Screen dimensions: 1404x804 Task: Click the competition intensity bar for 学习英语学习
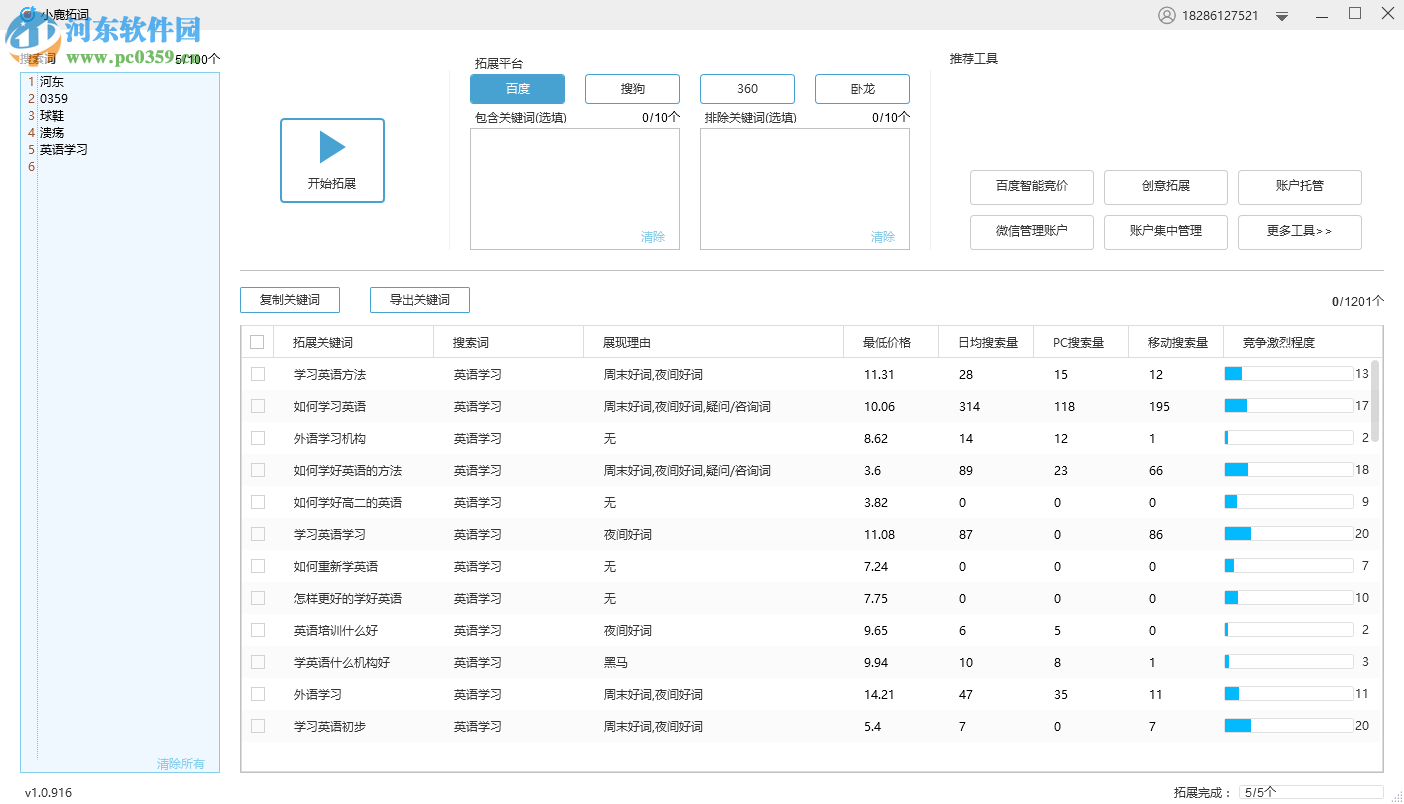pyautogui.click(x=1288, y=532)
